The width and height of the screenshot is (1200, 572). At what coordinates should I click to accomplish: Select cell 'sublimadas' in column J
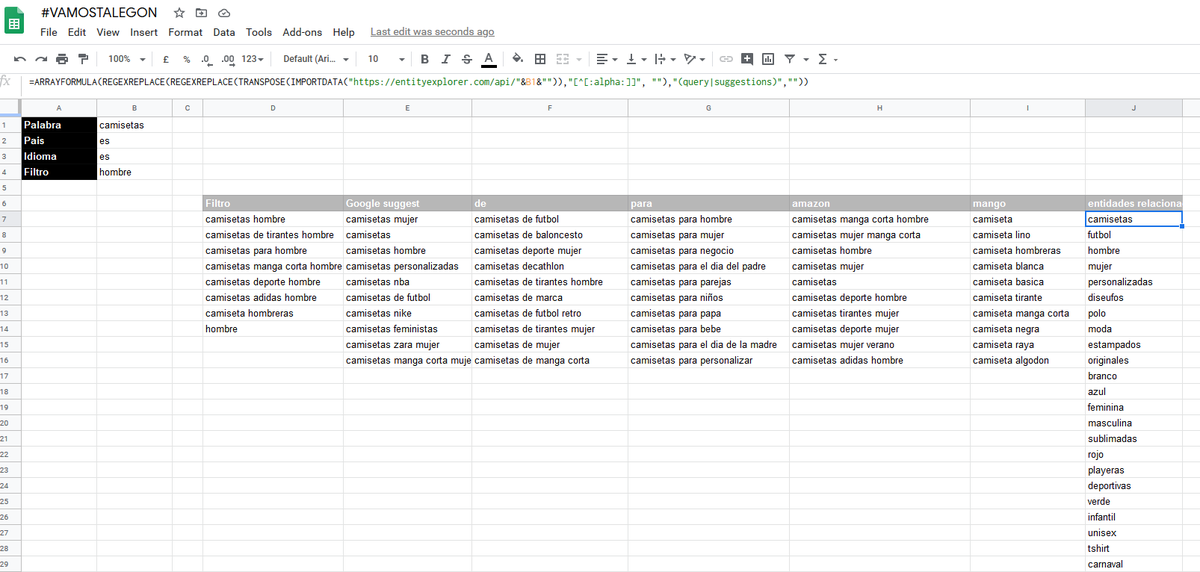pyautogui.click(x=1133, y=439)
